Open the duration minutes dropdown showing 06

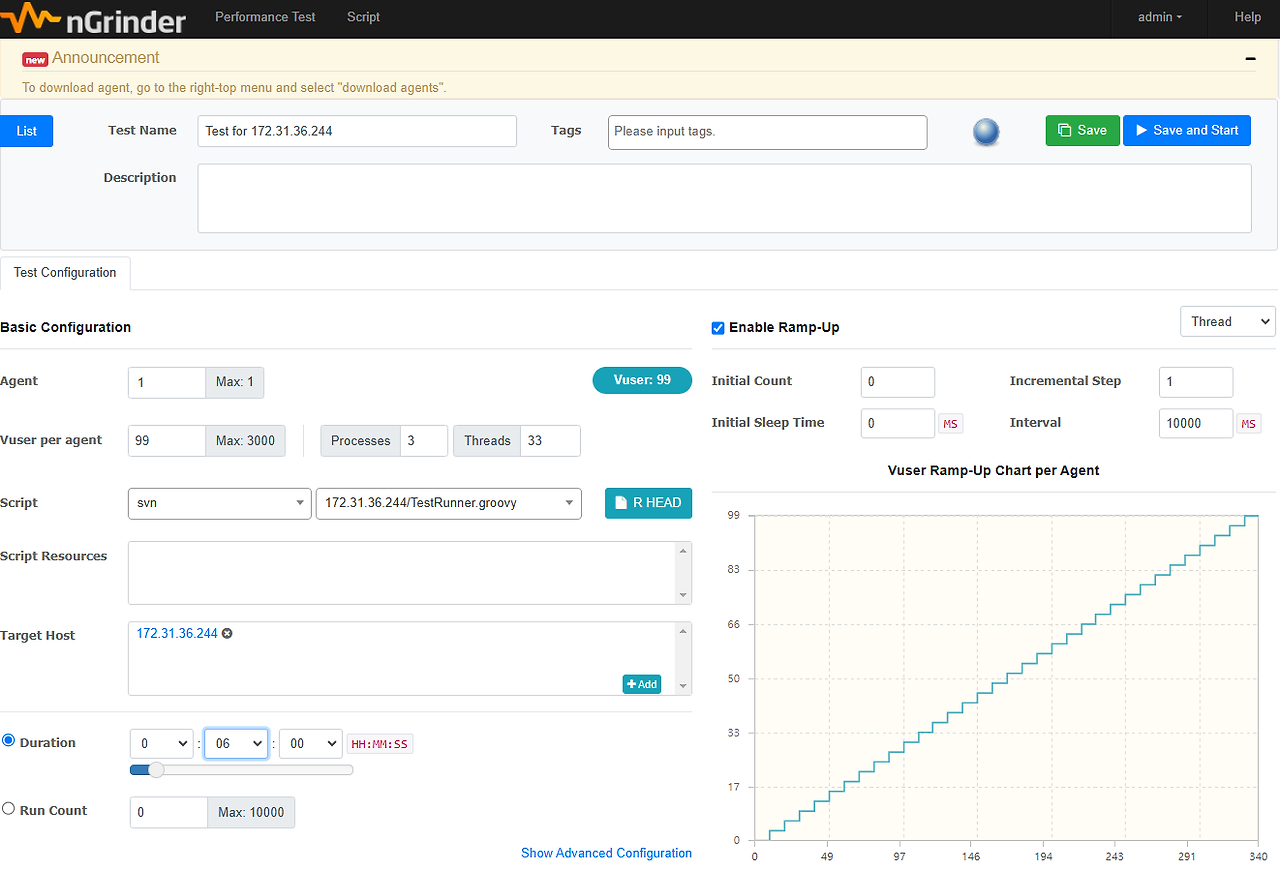tap(236, 743)
